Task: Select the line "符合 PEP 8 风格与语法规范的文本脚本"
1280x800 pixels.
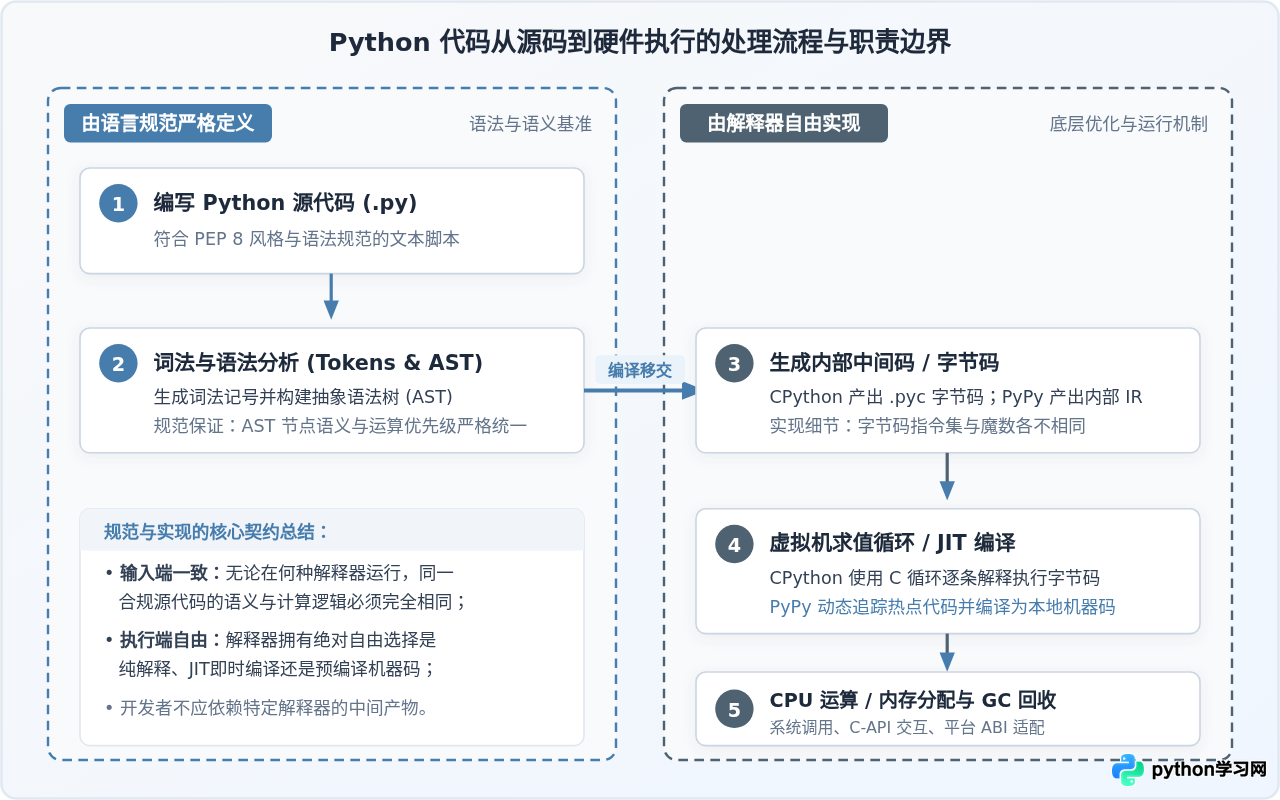Action: tap(307, 240)
